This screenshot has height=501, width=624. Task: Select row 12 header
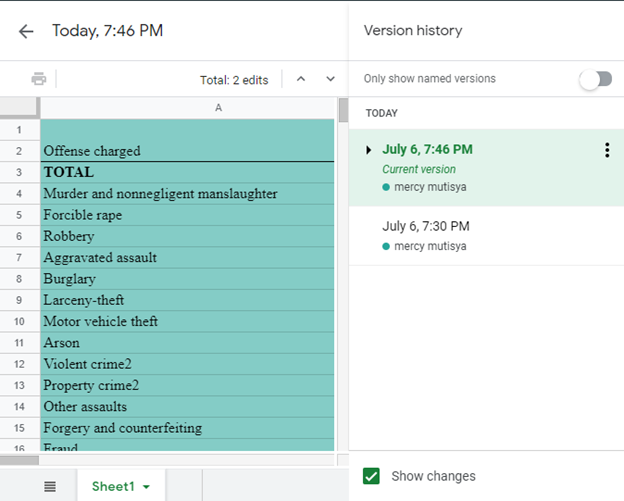click(19, 364)
